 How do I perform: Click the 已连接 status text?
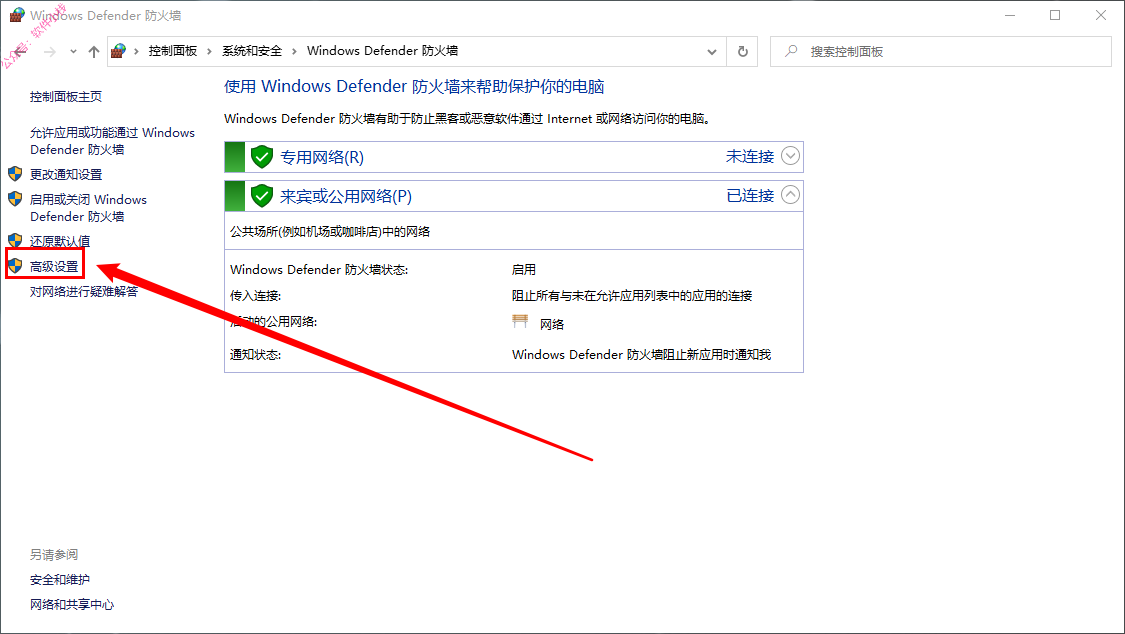[x=750, y=196]
